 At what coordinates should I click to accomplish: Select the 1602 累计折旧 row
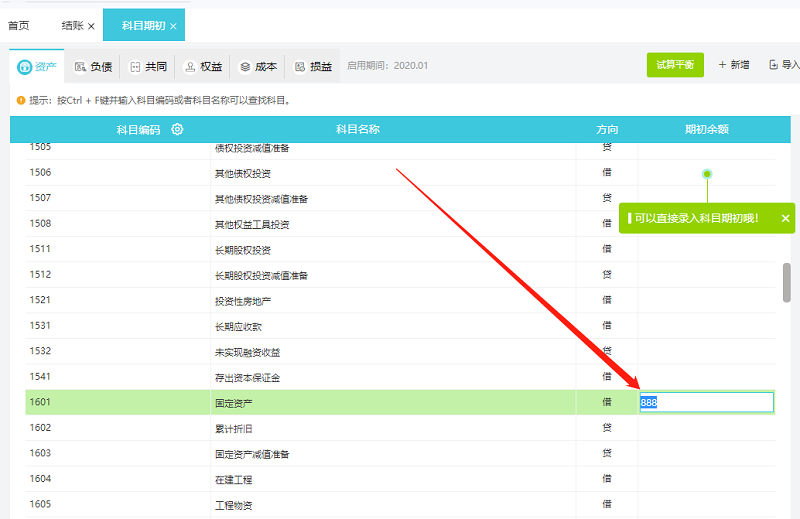pos(300,428)
